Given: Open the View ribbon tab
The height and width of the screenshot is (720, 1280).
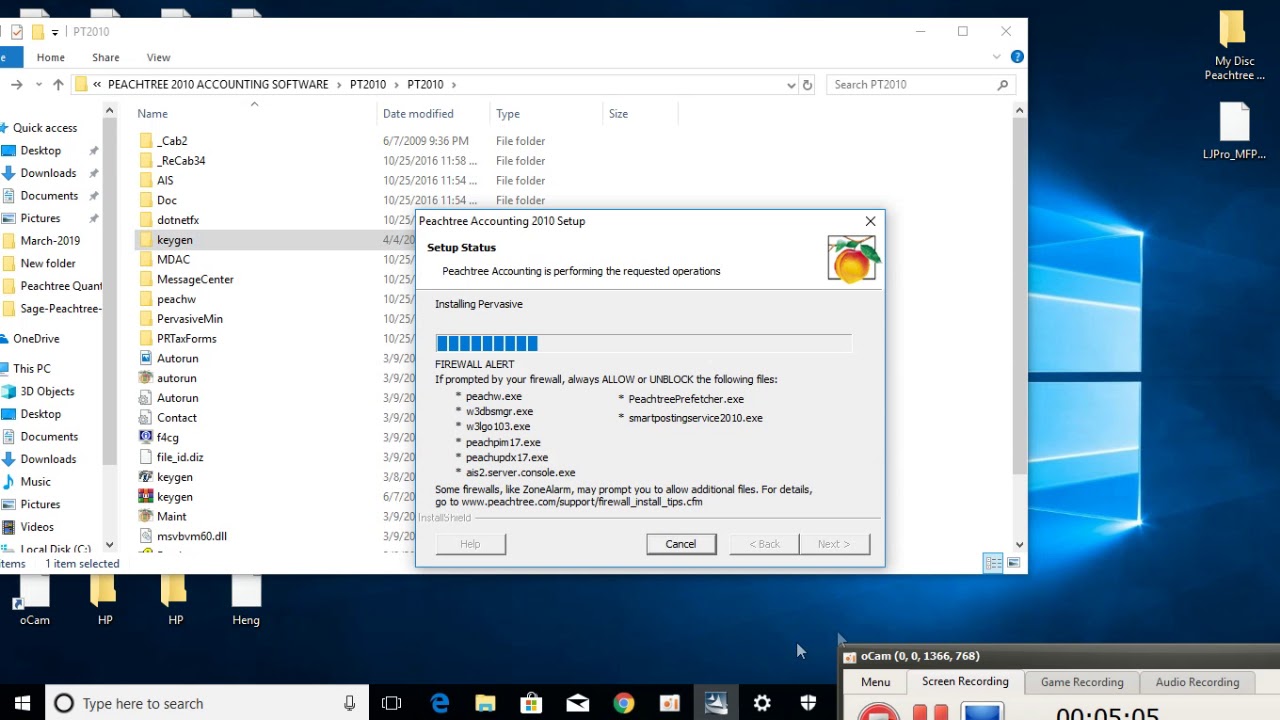Looking at the screenshot, I should 158,57.
